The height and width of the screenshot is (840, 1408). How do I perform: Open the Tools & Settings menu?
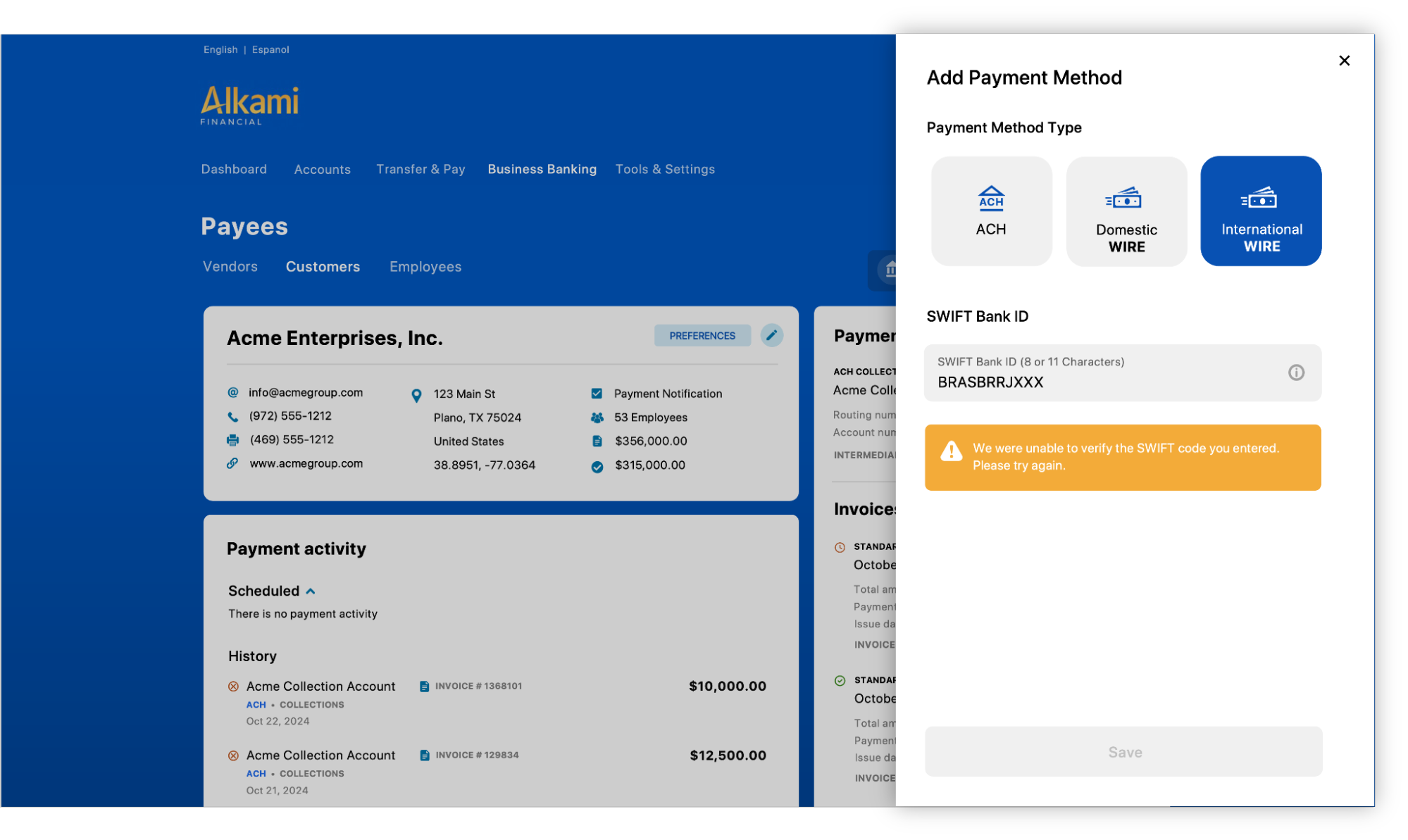[x=665, y=169]
